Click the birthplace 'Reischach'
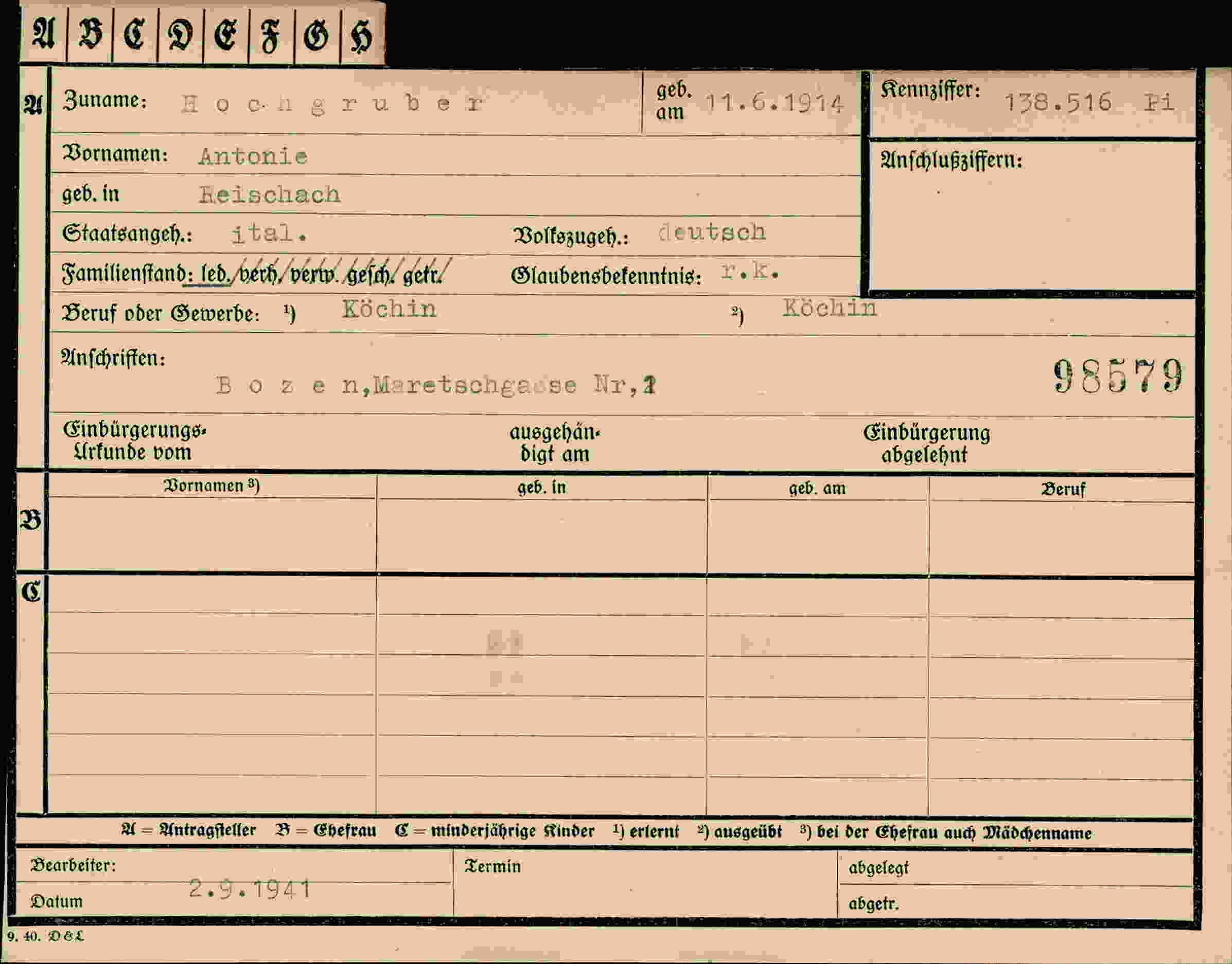This screenshot has width=1232, height=964. click(269, 195)
